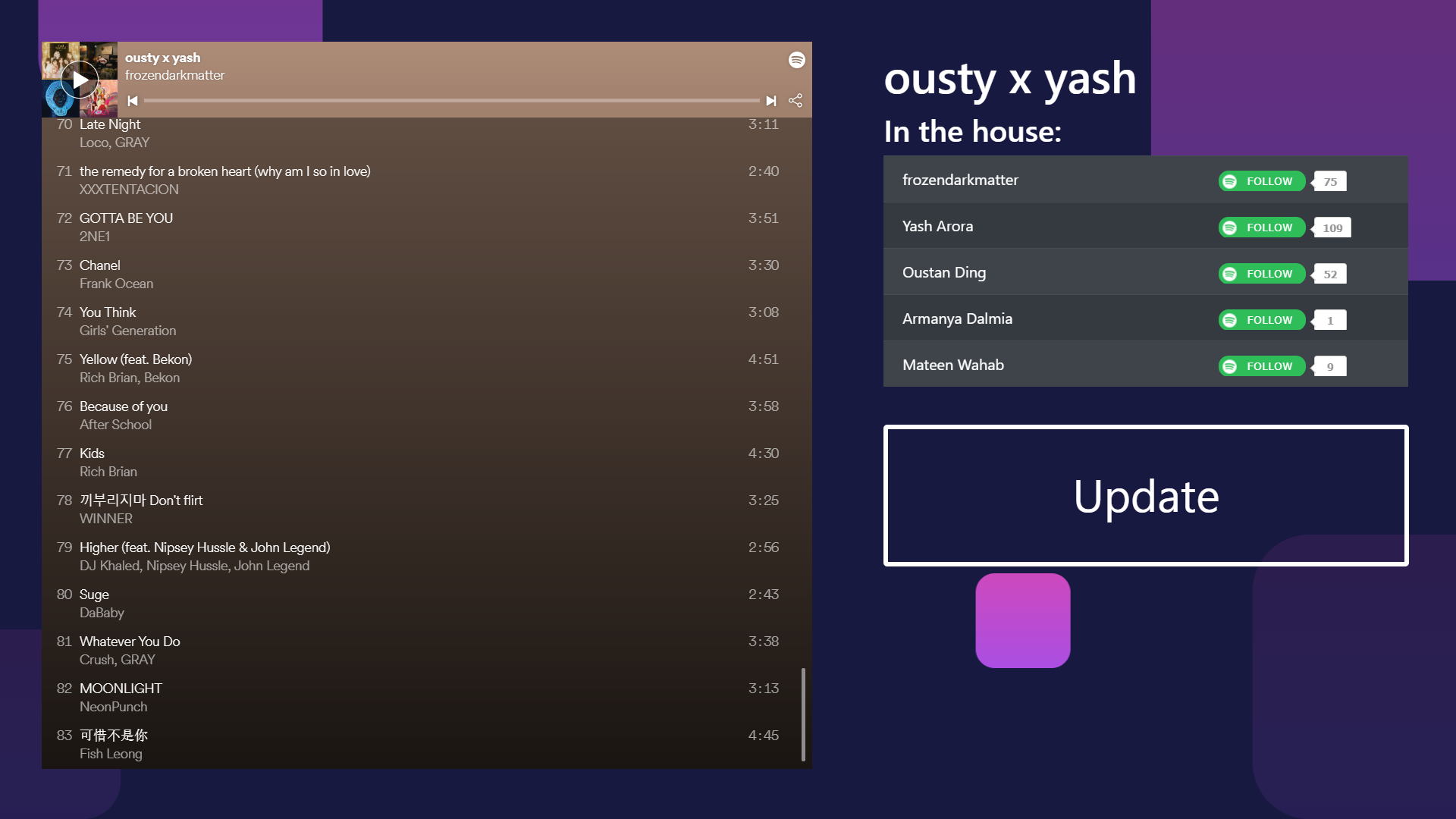Select the track Yellow (feat. Bekon)
The width and height of the screenshot is (1456, 819).
[x=136, y=359]
